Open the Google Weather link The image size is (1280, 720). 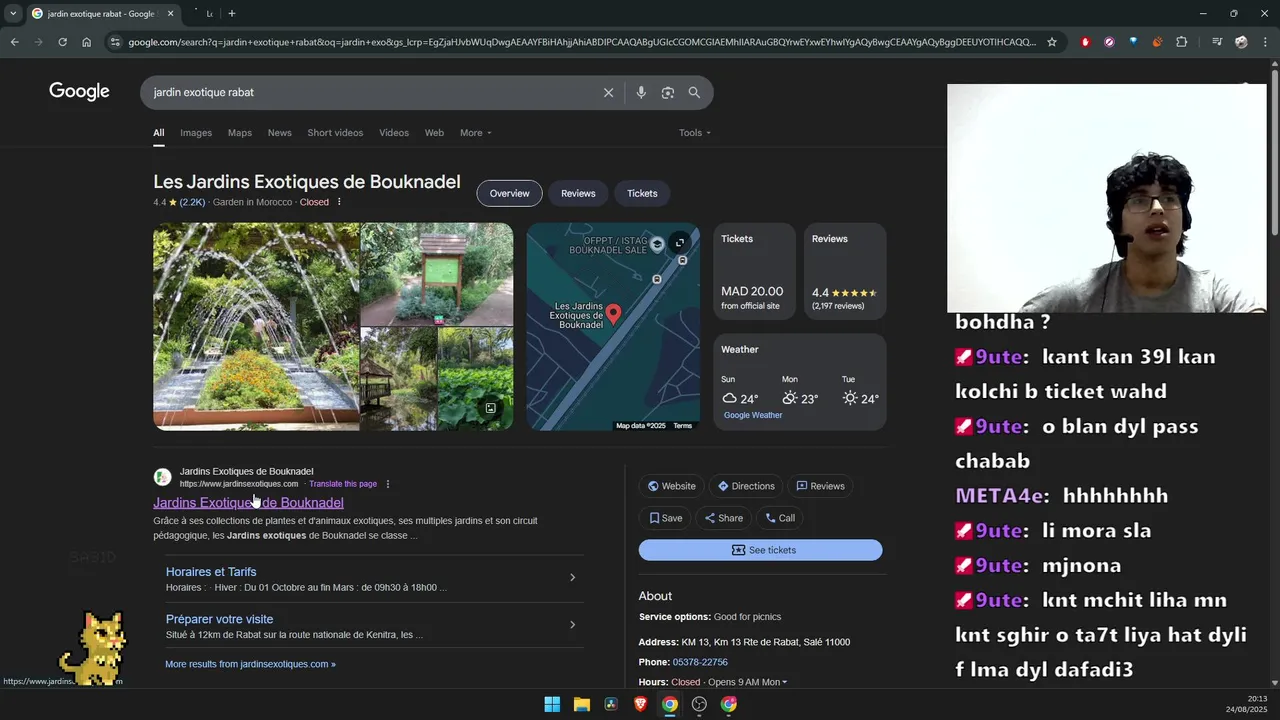753,415
